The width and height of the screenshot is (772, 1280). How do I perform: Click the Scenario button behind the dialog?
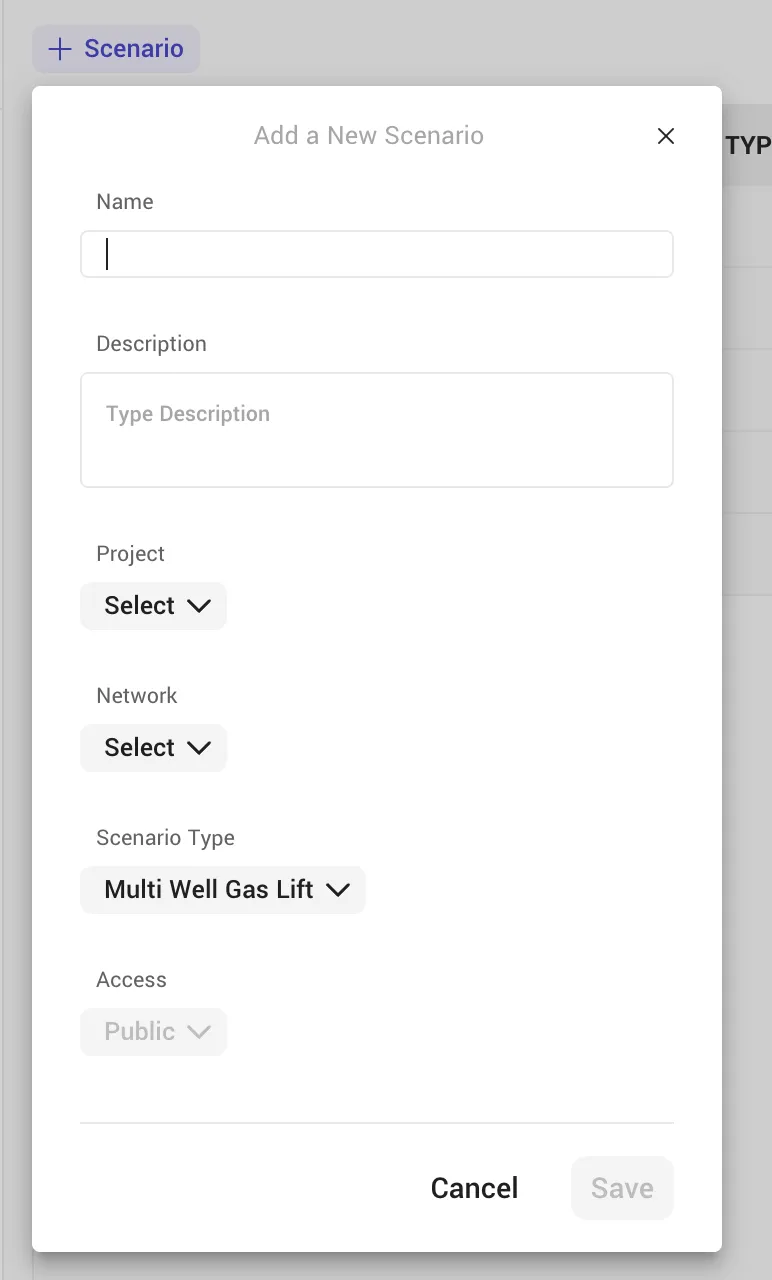coord(116,49)
